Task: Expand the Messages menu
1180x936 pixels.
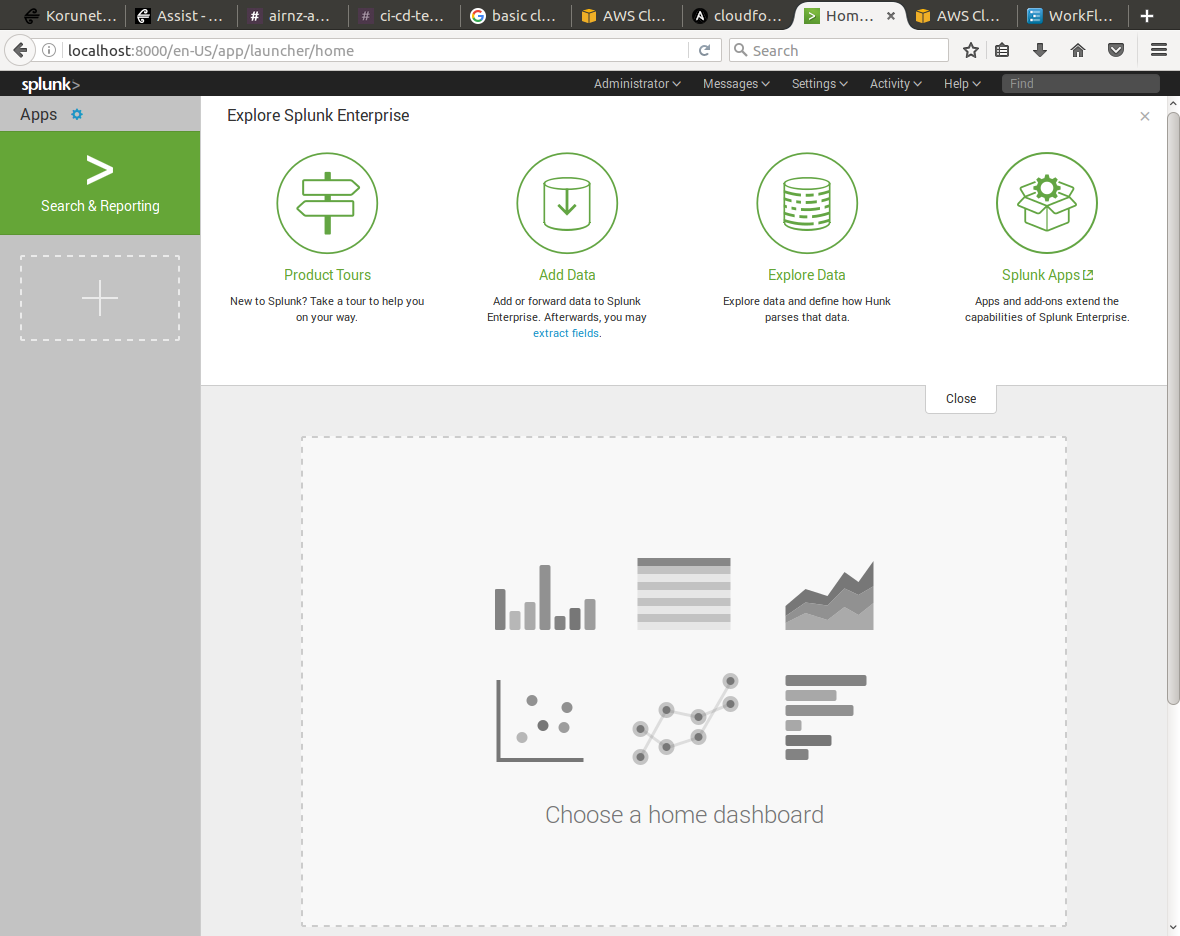Action: [736, 84]
